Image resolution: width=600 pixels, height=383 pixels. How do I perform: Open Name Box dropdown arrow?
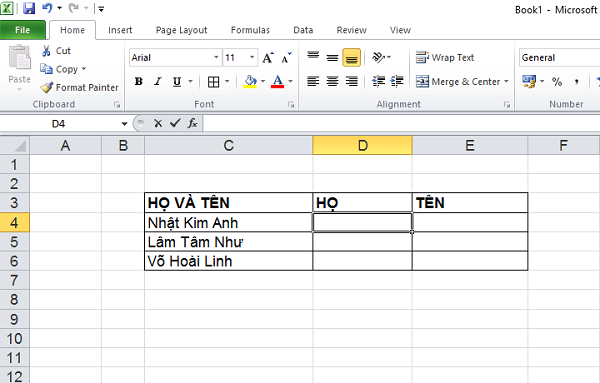pos(124,124)
